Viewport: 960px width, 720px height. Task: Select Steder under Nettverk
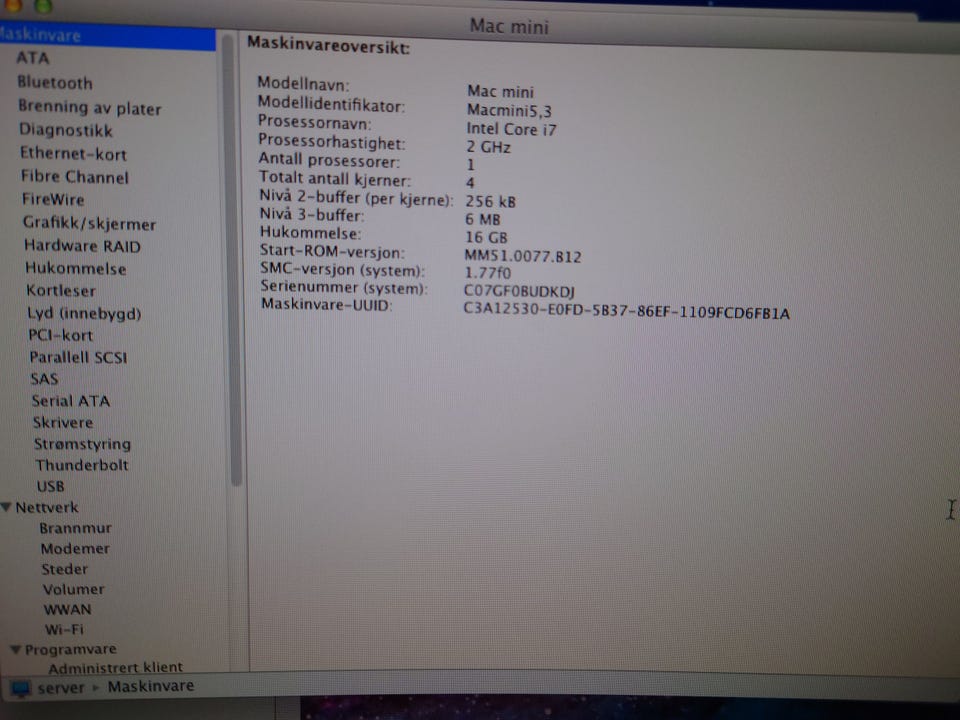click(65, 569)
